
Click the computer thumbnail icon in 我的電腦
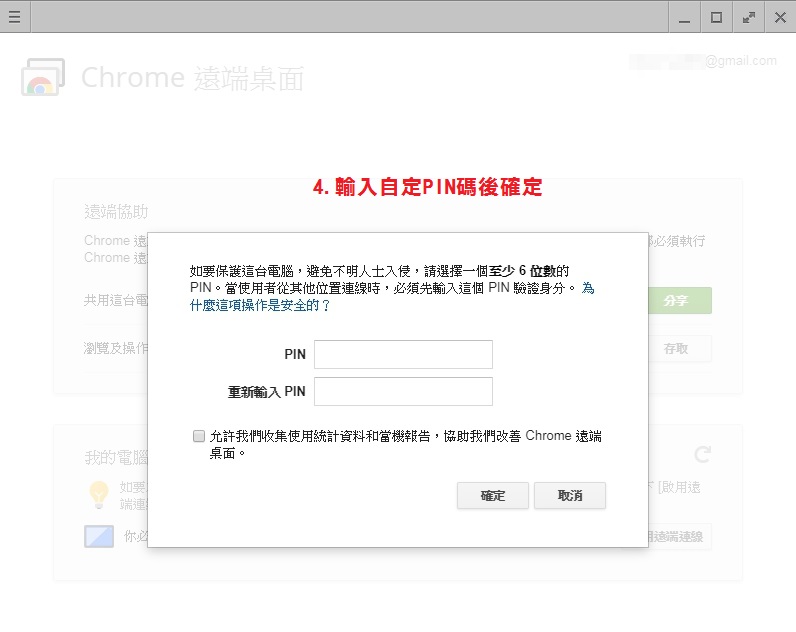99,537
